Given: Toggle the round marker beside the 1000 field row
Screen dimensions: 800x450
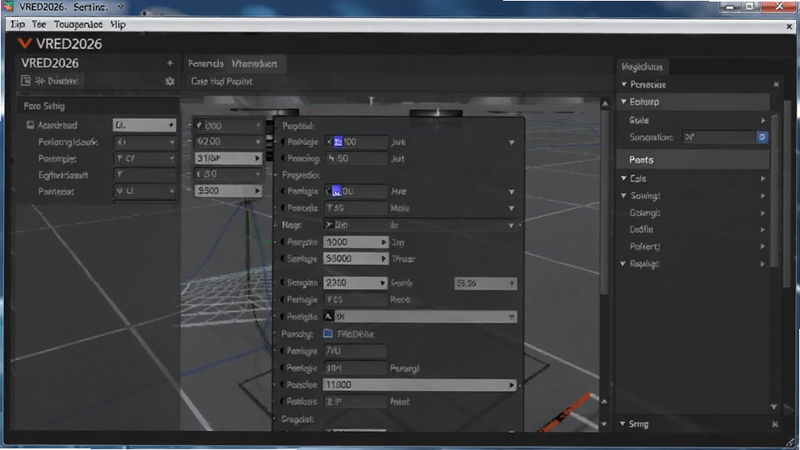Looking at the screenshot, I should click(x=283, y=242).
